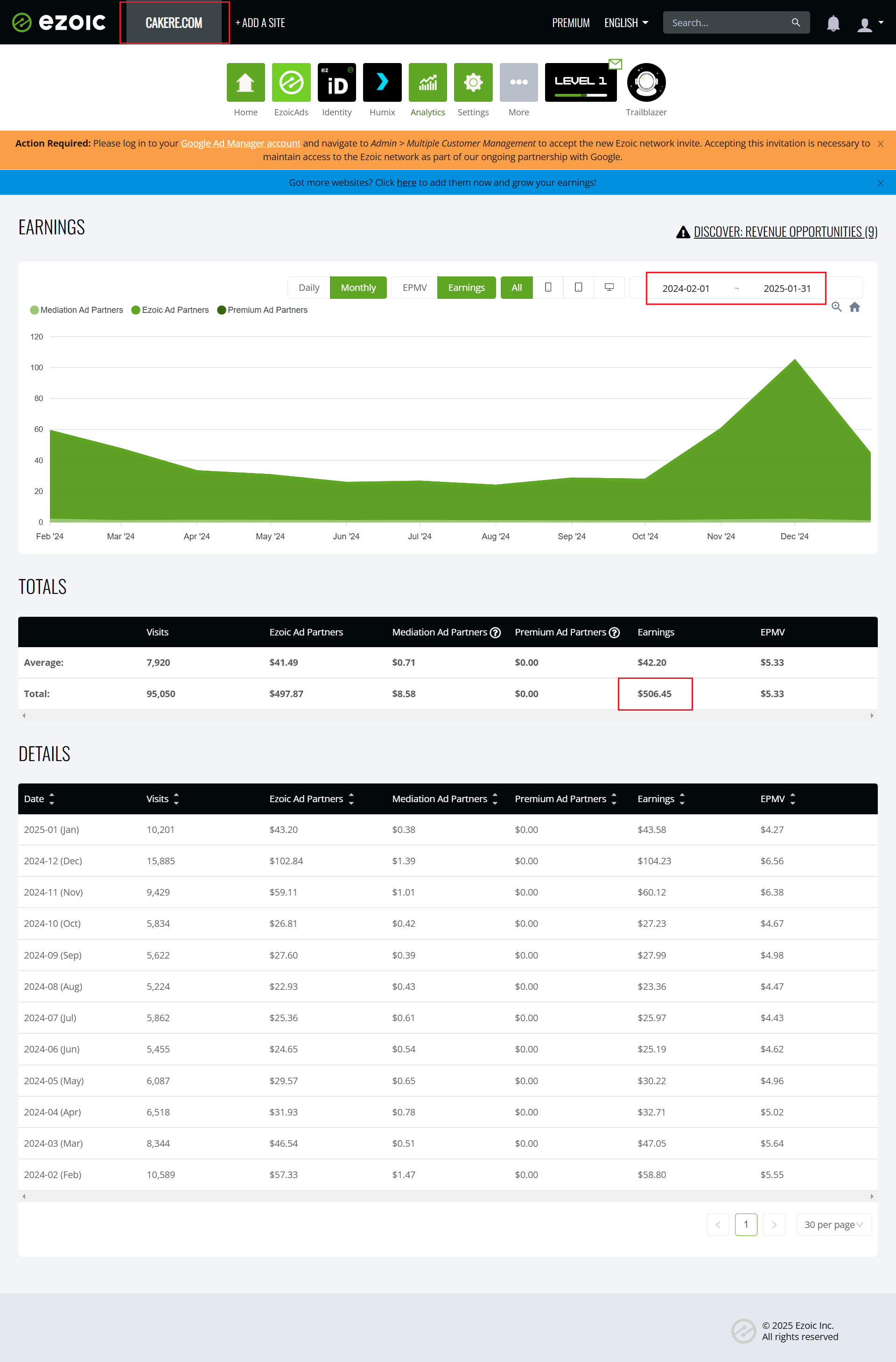The height and width of the screenshot is (1362, 896).
Task: Filter chart by desktop device icon
Action: (x=609, y=287)
